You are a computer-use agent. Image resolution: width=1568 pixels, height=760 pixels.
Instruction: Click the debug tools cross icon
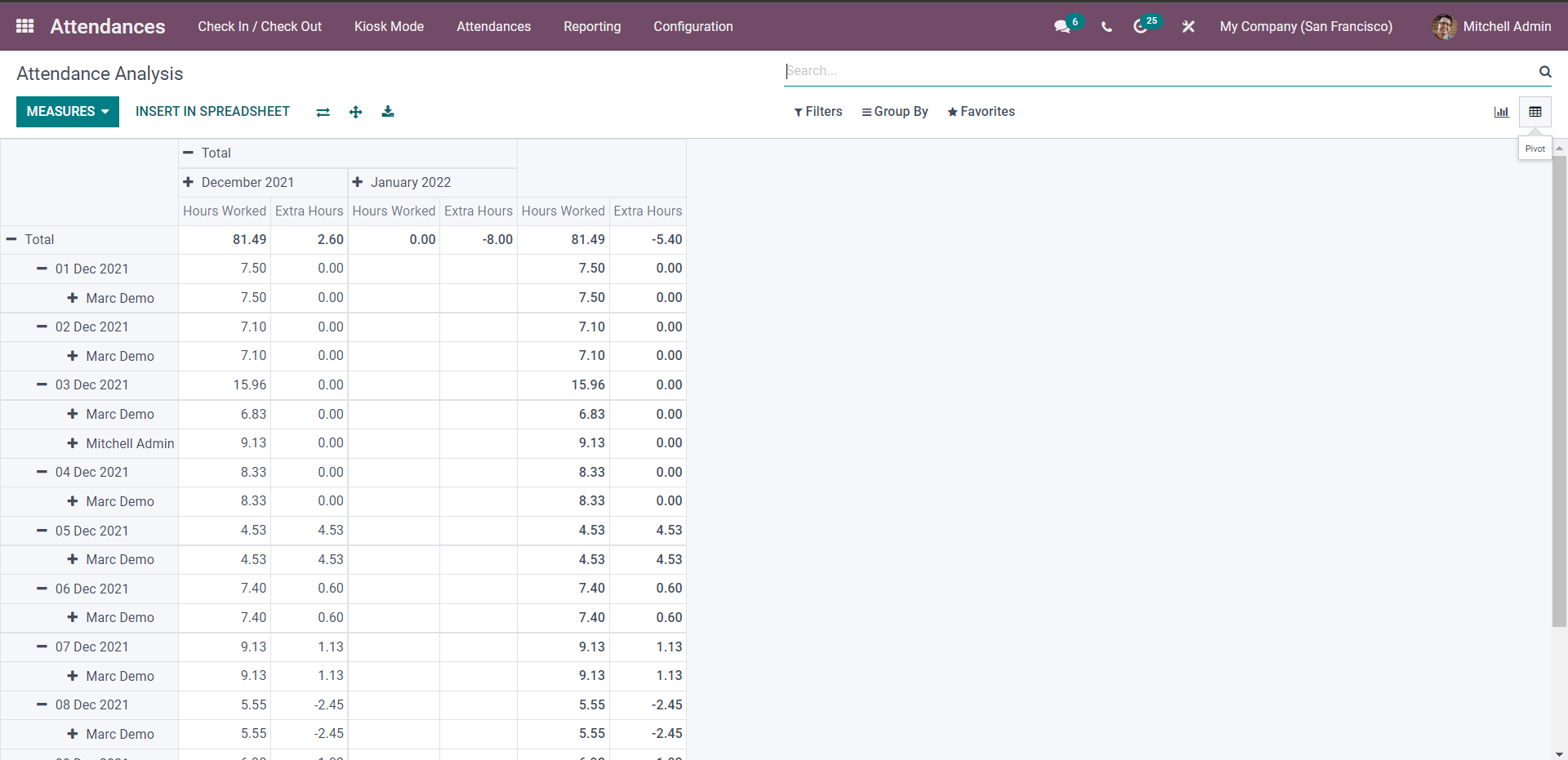click(1188, 26)
